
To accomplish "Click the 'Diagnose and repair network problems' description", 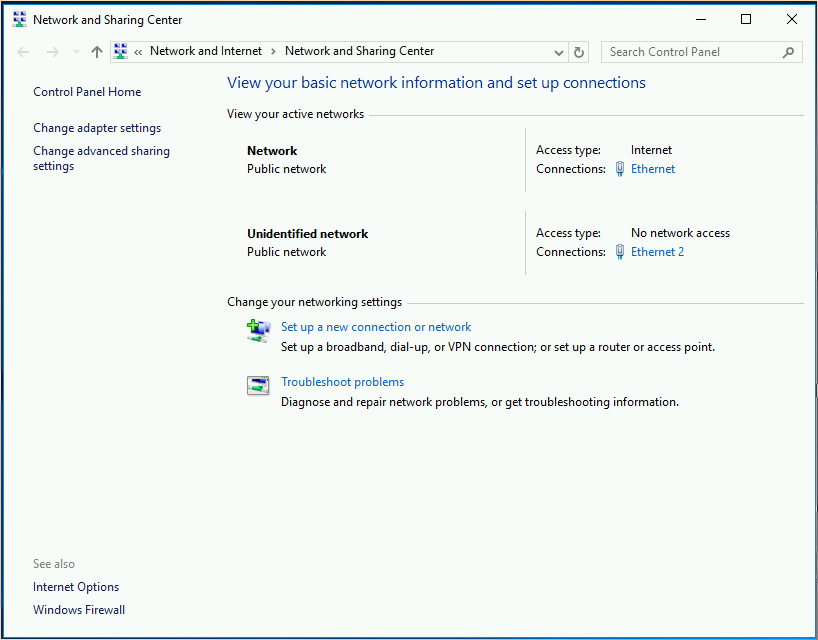I will click(479, 402).
